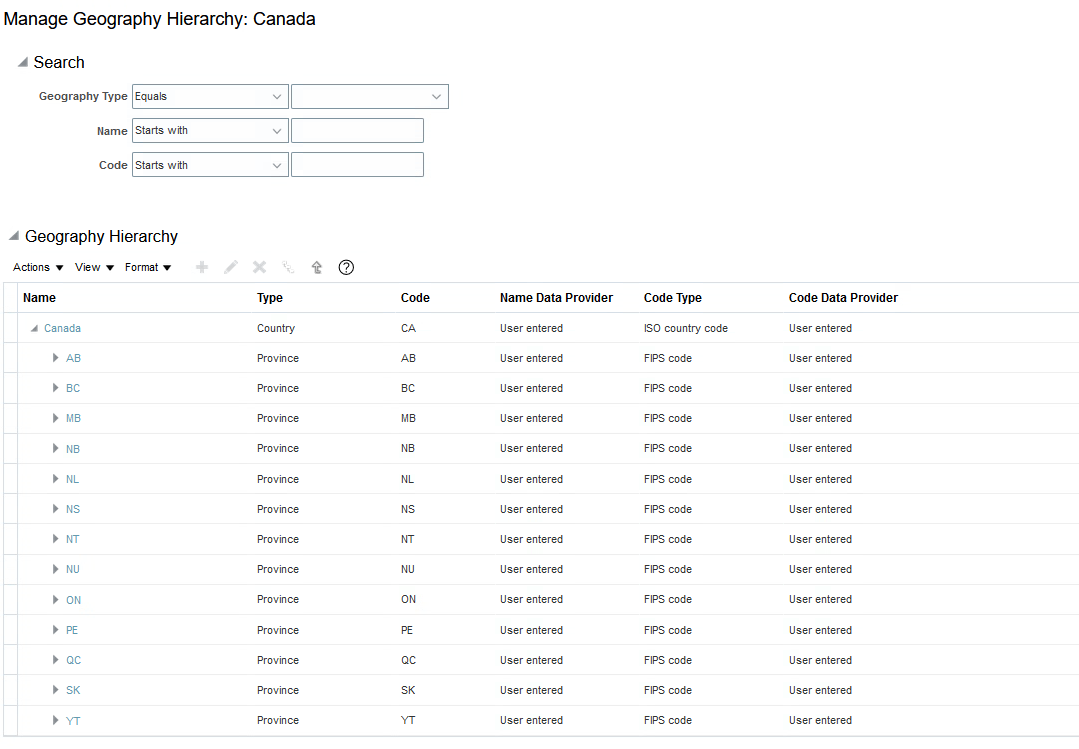The height and width of the screenshot is (749, 1079).
Task: Expand the BC province node
Action: pos(56,388)
